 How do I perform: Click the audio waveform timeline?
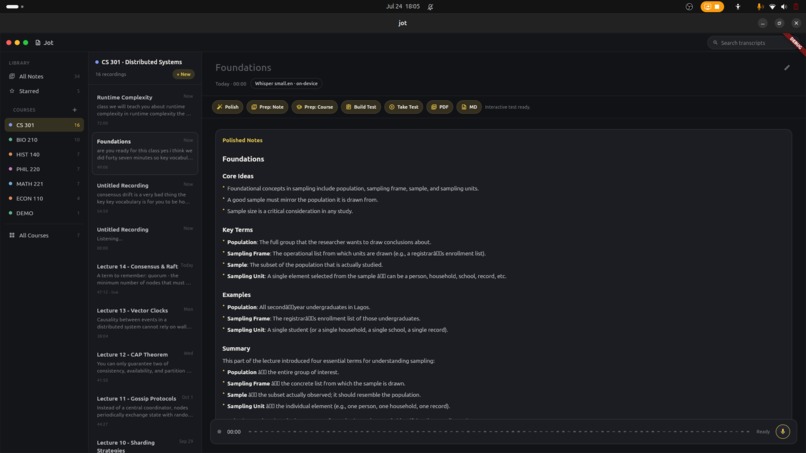tap(499, 431)
